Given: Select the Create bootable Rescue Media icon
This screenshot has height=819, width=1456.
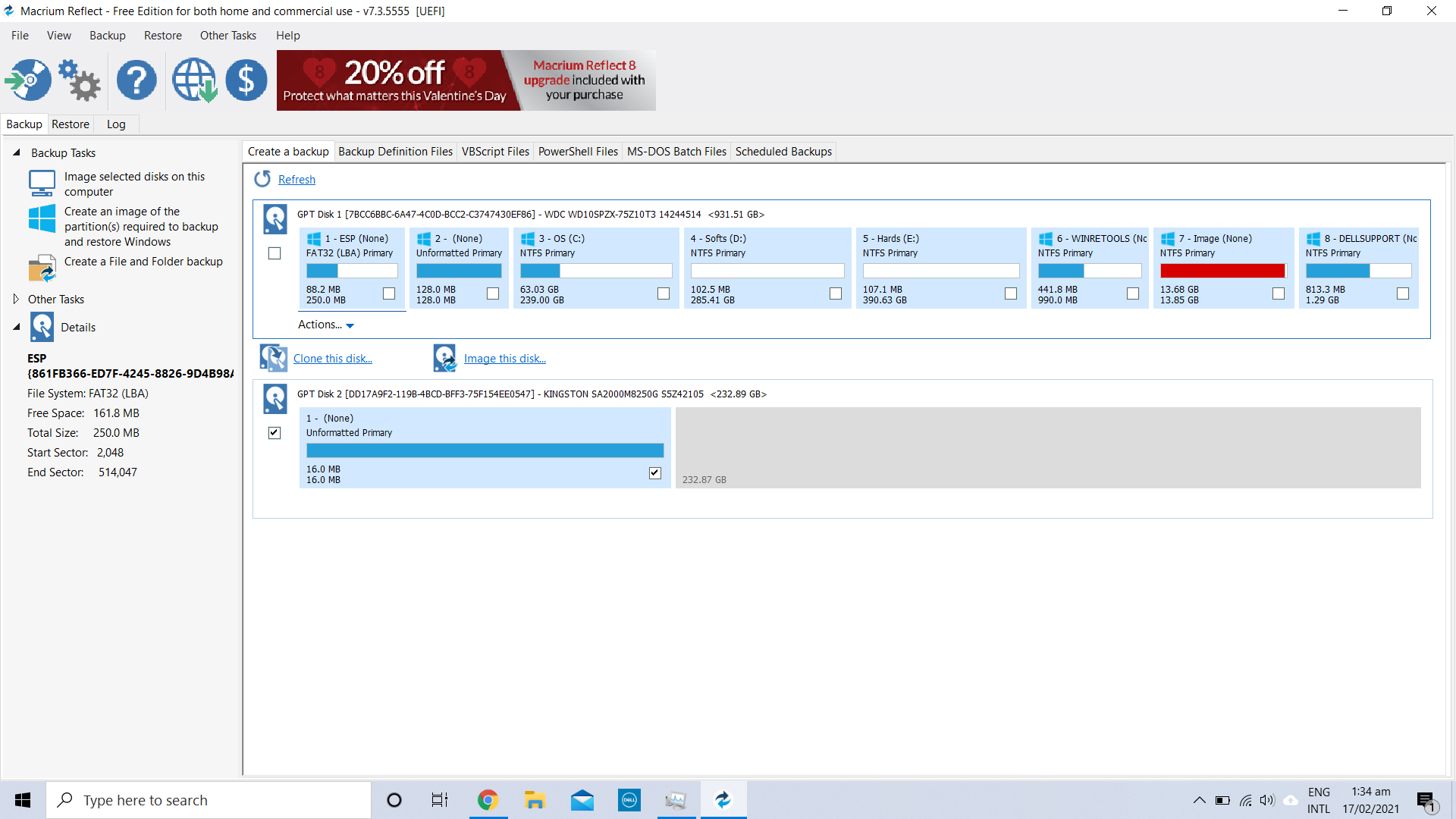Looking at the screenshot, I should [x=27, y=80].
